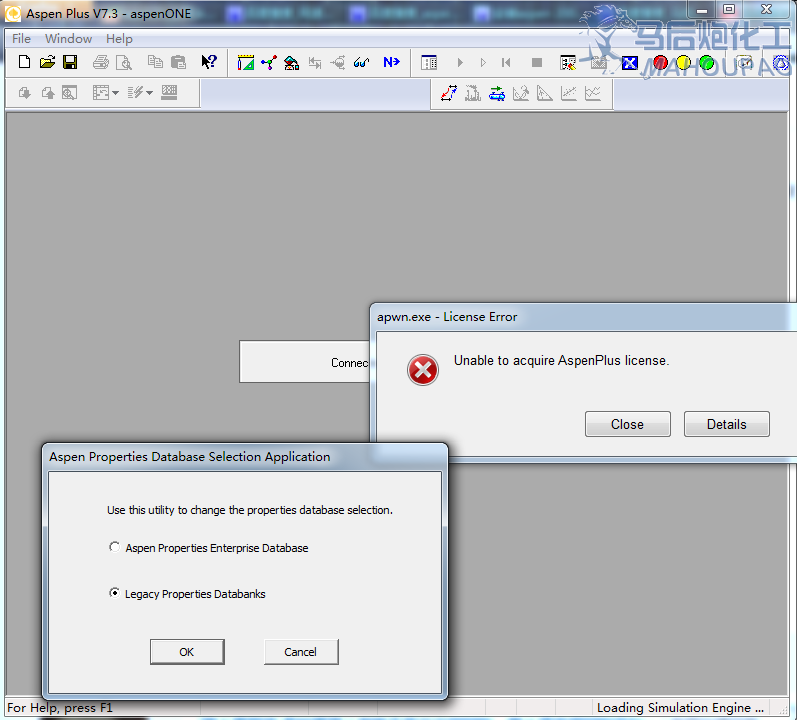Click the green circle indicator
The image size is (797, 720).
point(707,63)
